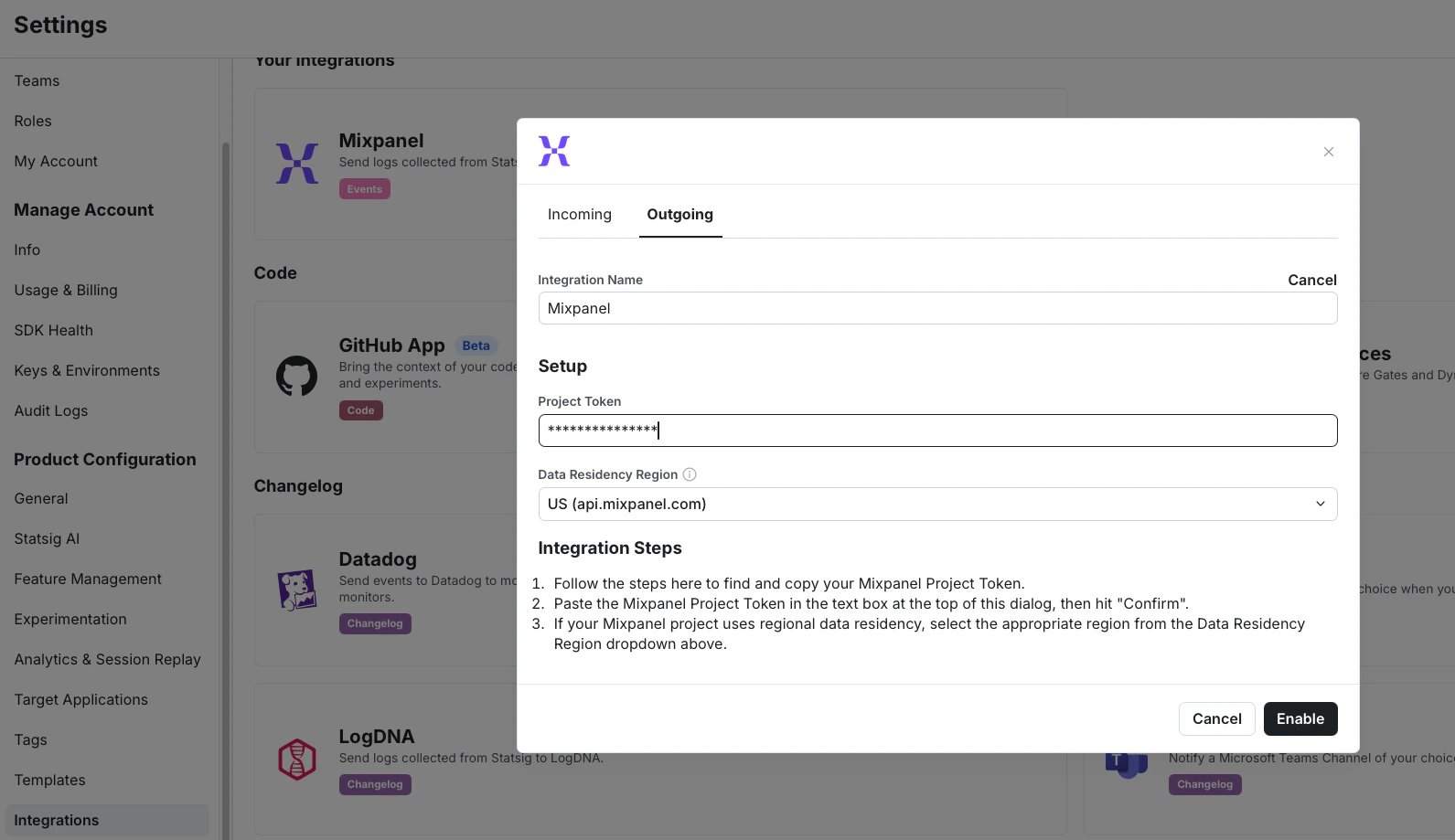This screenshot has height=840, width=1455.
Task: Go to My Account in sidebar
Action: coord(56,161)
